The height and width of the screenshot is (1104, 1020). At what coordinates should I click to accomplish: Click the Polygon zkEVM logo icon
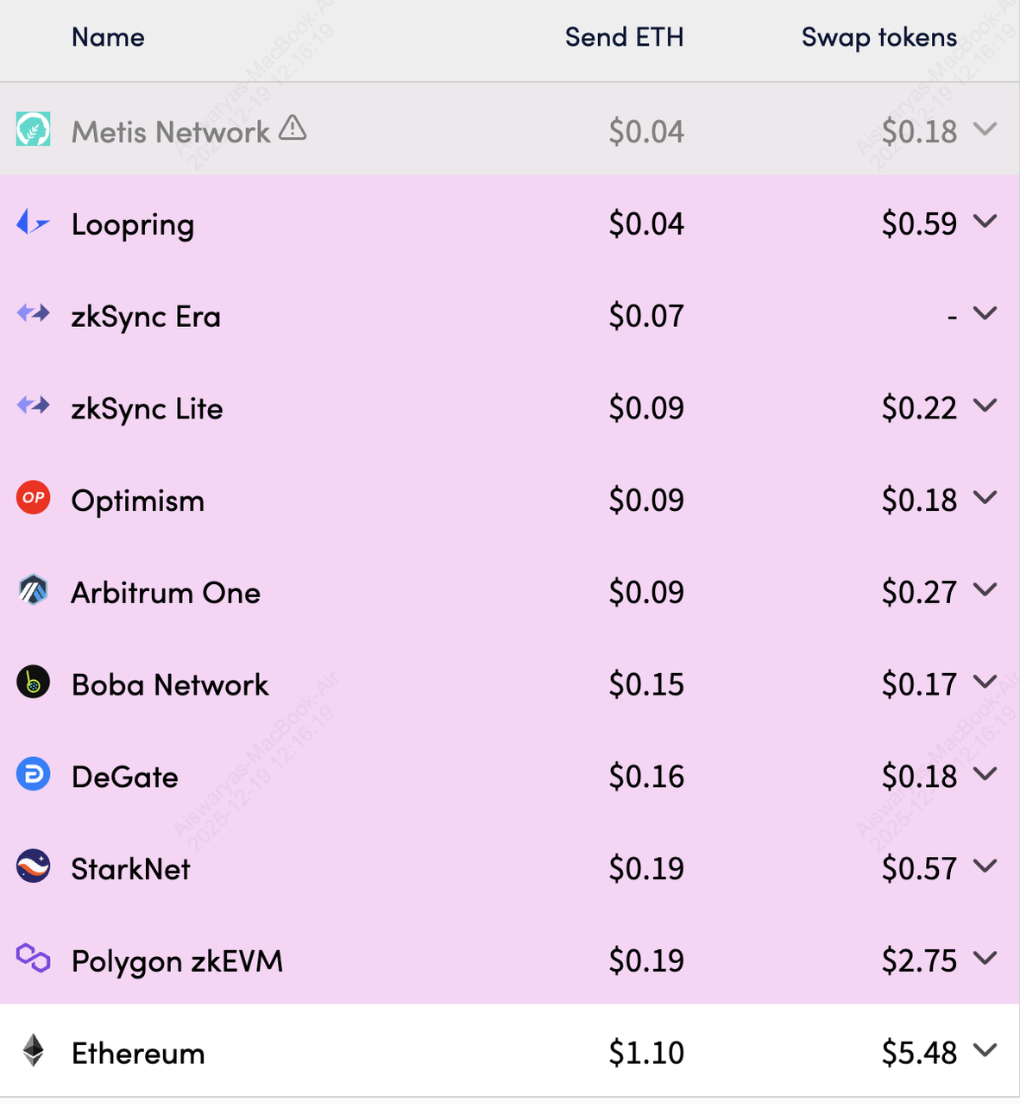(33, 959)
